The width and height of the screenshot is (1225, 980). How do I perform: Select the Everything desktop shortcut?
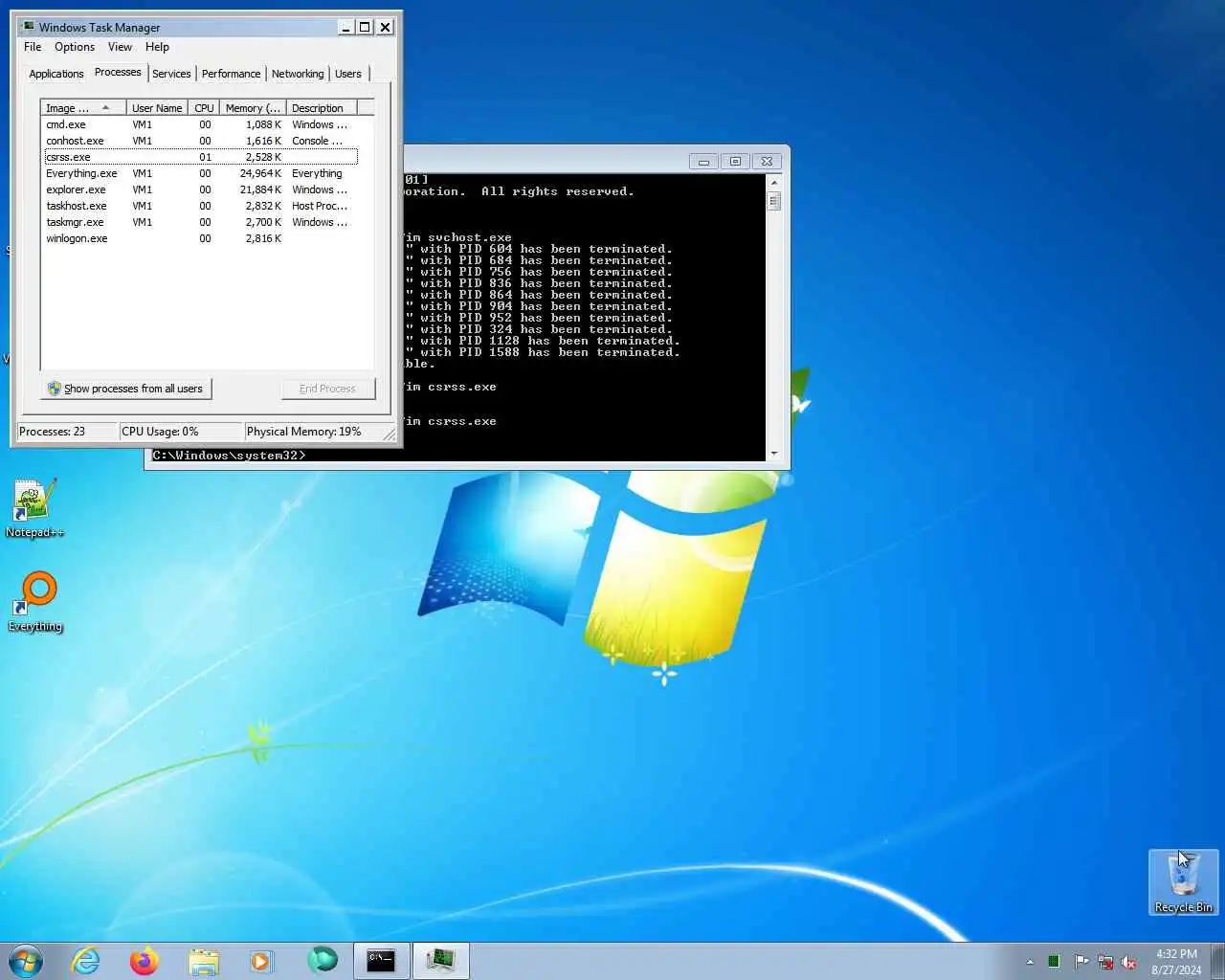click(x=35, y=602)
